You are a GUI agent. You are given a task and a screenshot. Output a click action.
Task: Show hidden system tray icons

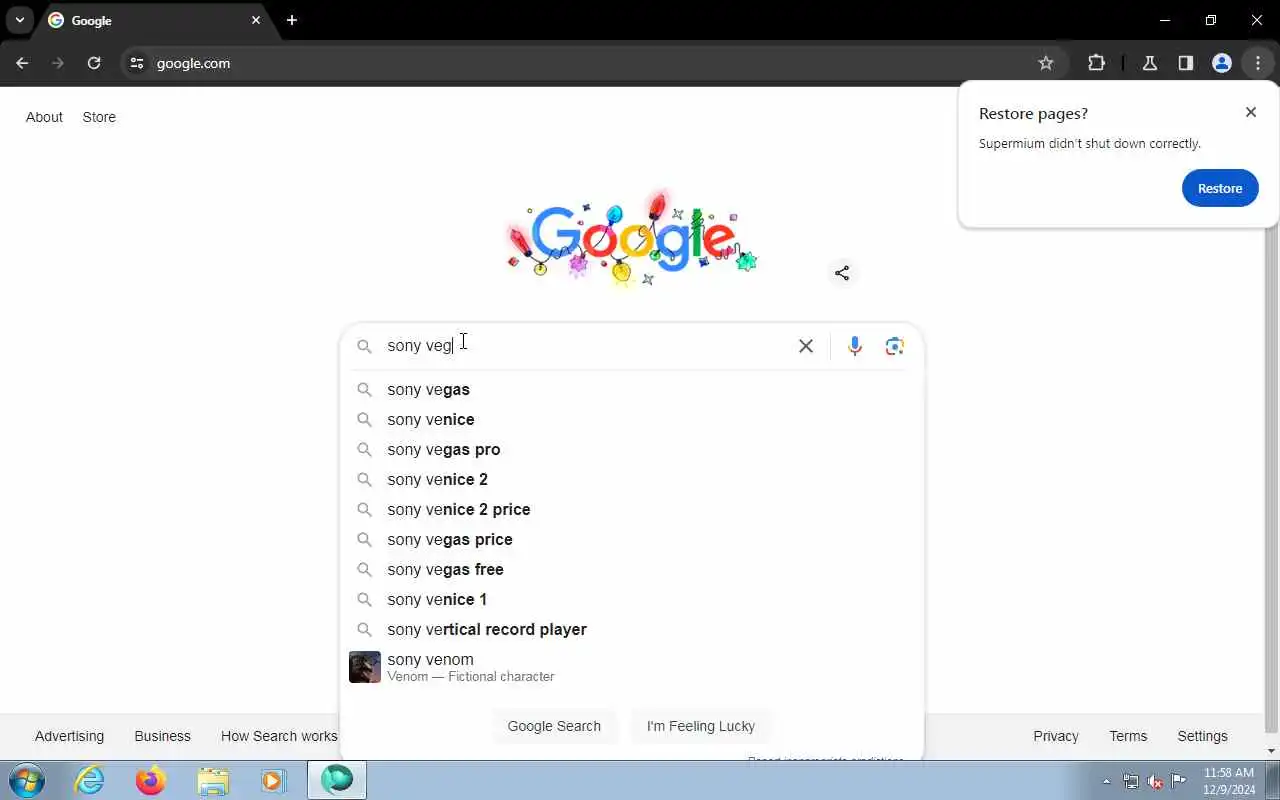tap(1106, 781)
